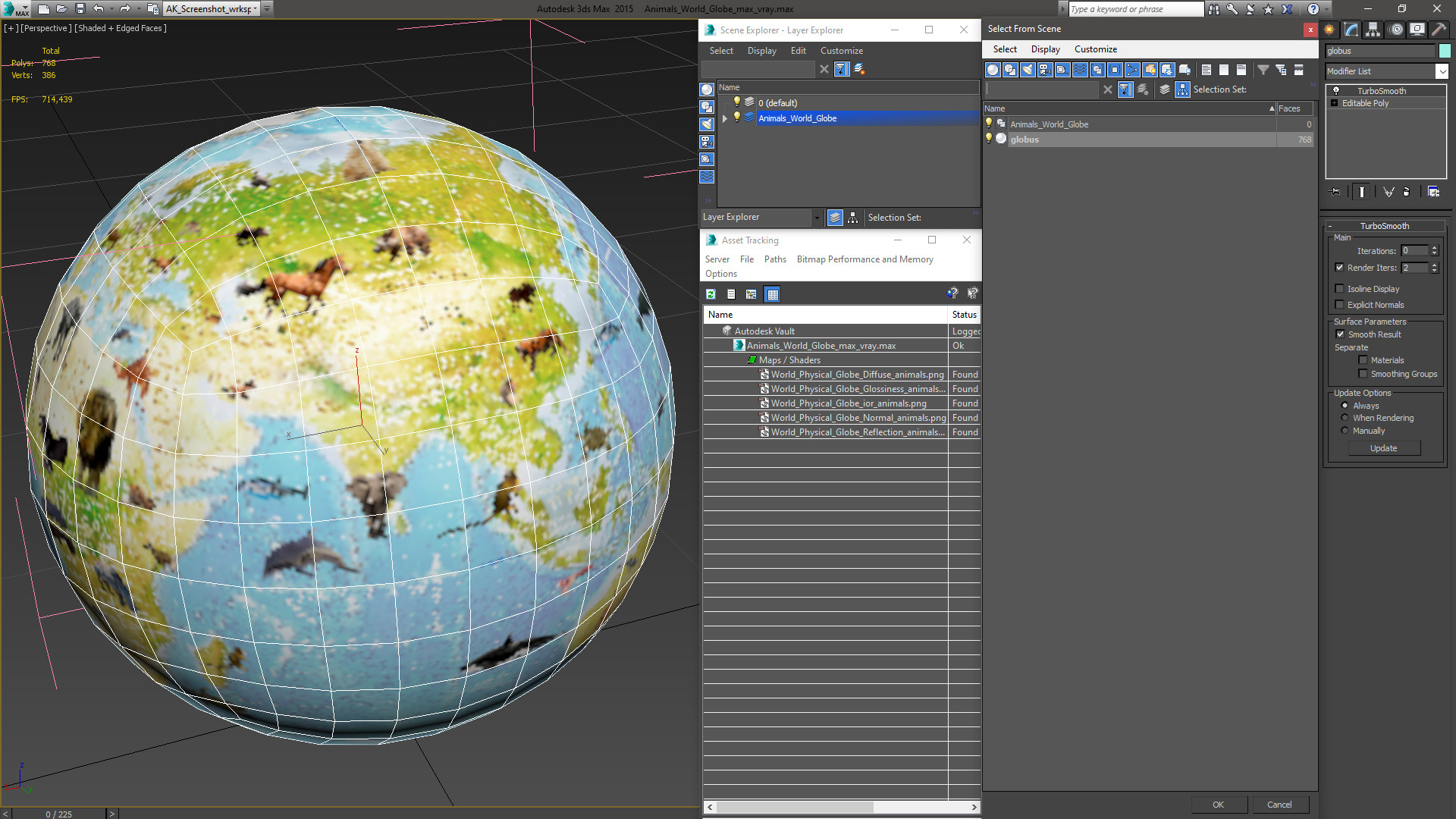The image size is (1456, 819).
Task: Remove modifier from stack trash icon
Action: [1407, 192]
